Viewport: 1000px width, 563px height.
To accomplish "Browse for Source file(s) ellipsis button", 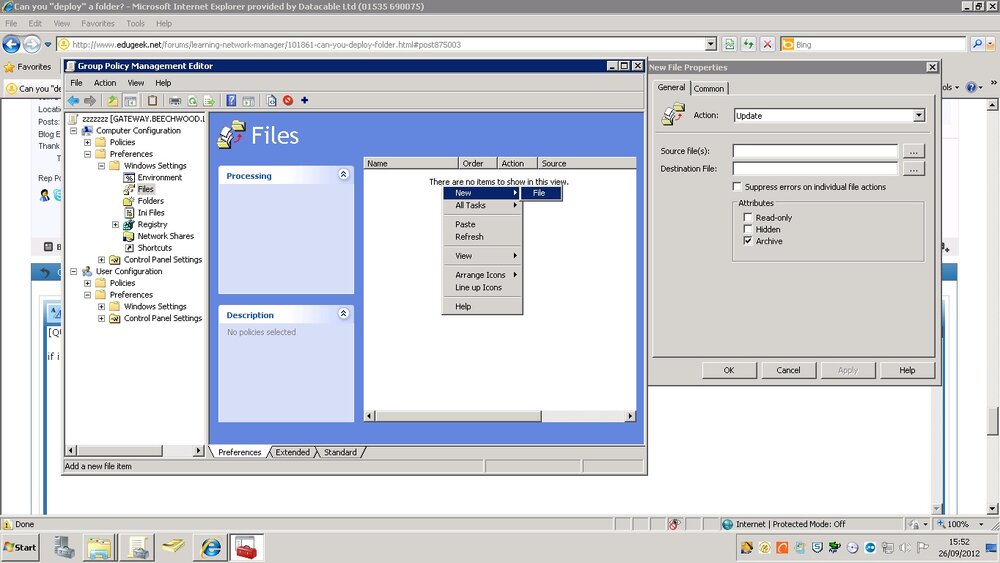I will pyautogui.click(x=913, y=151).
